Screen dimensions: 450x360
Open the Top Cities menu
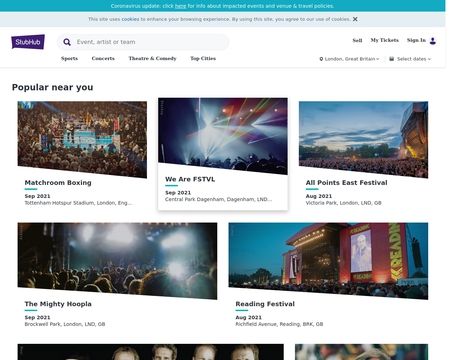(x=203, y=58)
